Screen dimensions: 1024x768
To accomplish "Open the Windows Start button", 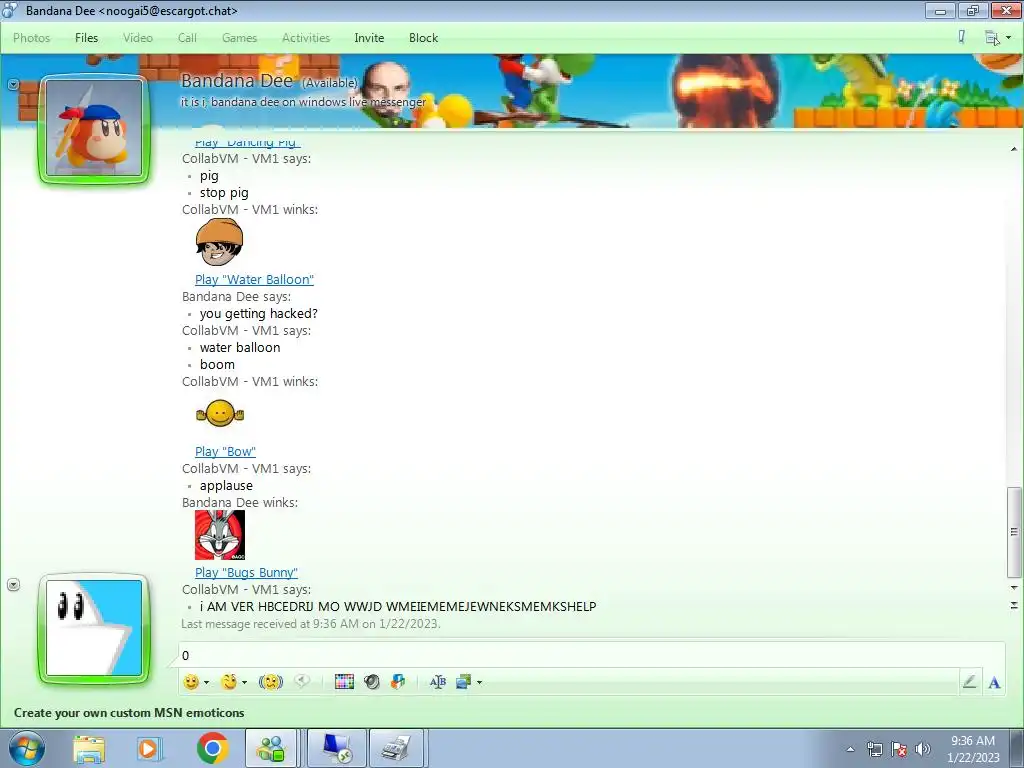I will (25, 749).
